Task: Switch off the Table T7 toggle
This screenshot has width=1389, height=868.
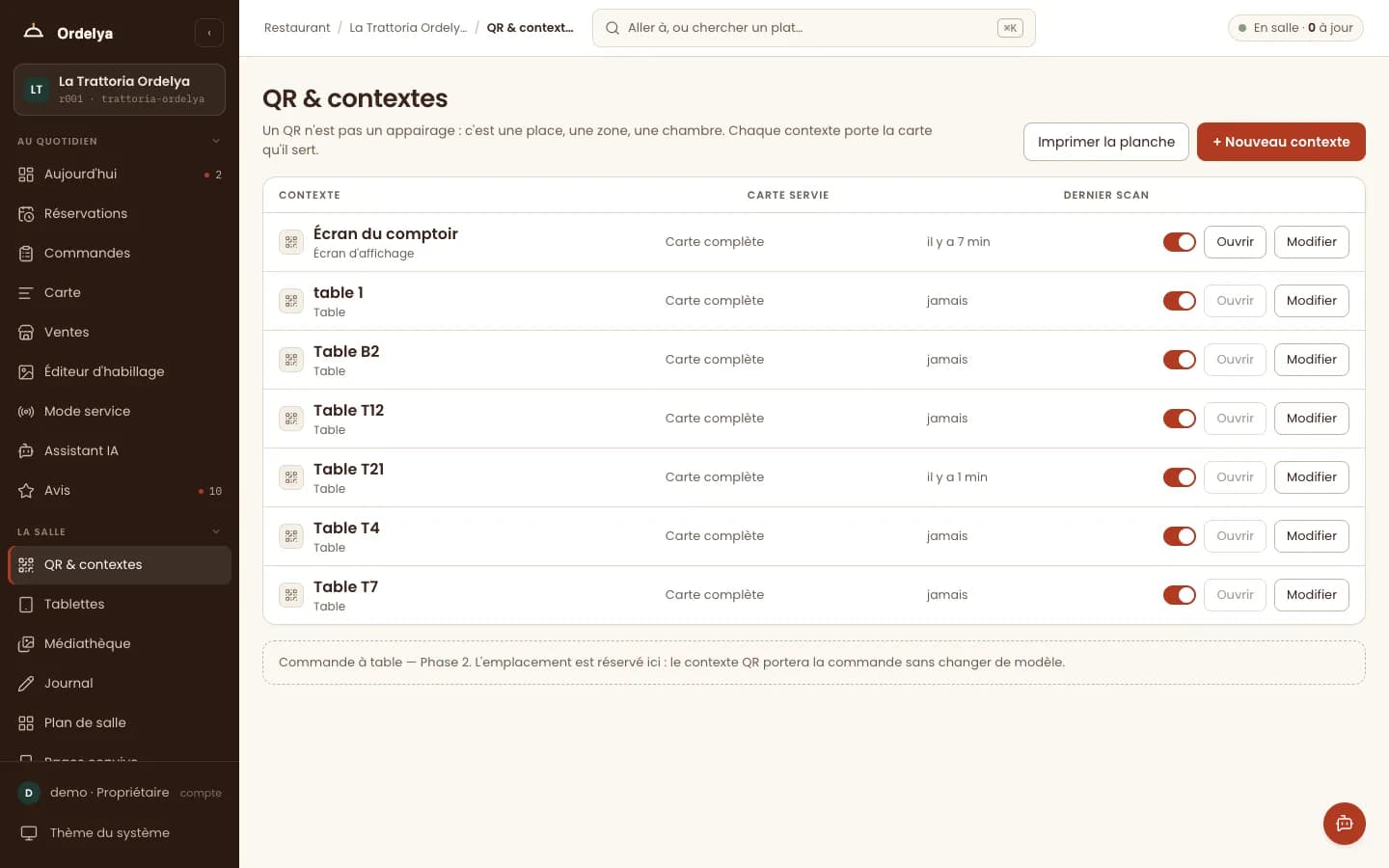Action: point(1179,595)
